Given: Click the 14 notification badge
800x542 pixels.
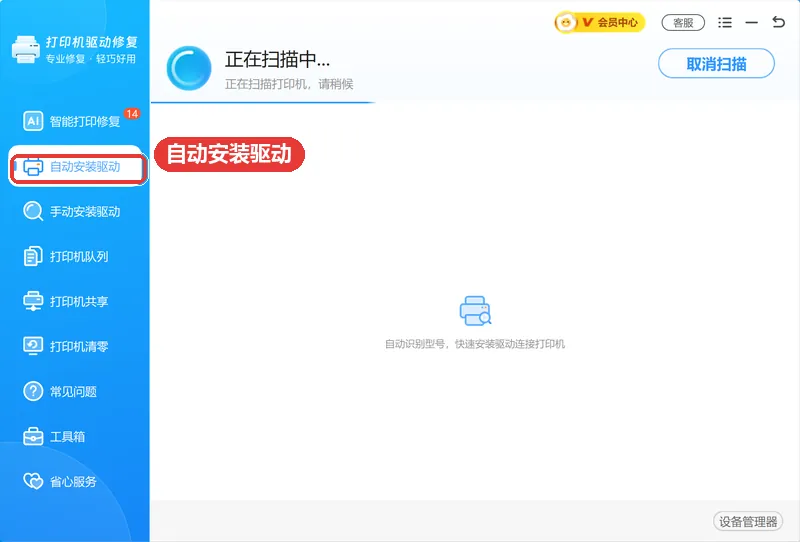Looking at the screenshot, I should 132,114.
